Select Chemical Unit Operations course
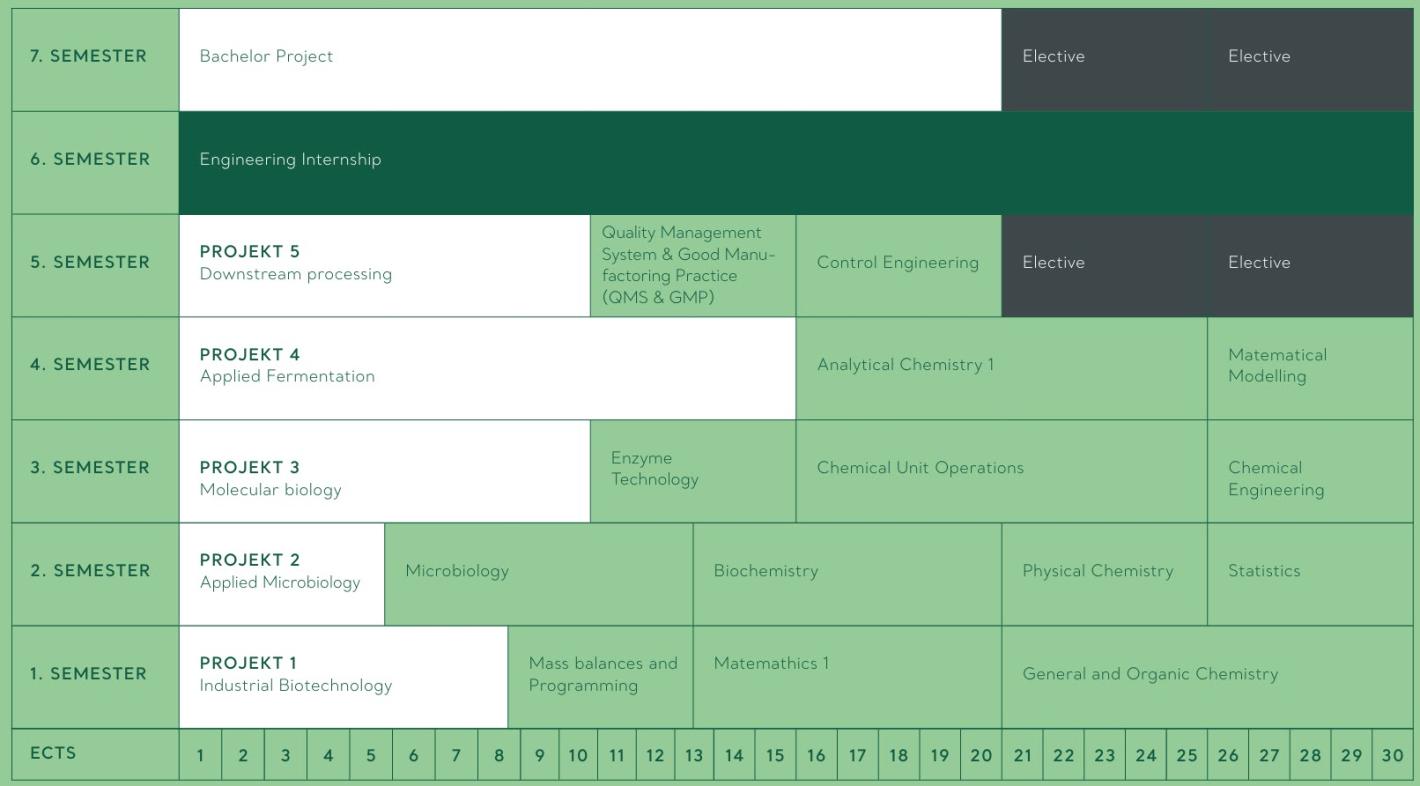This screenshot has height=786, width=1420. pyautogui.click(x=1002, y=471)
